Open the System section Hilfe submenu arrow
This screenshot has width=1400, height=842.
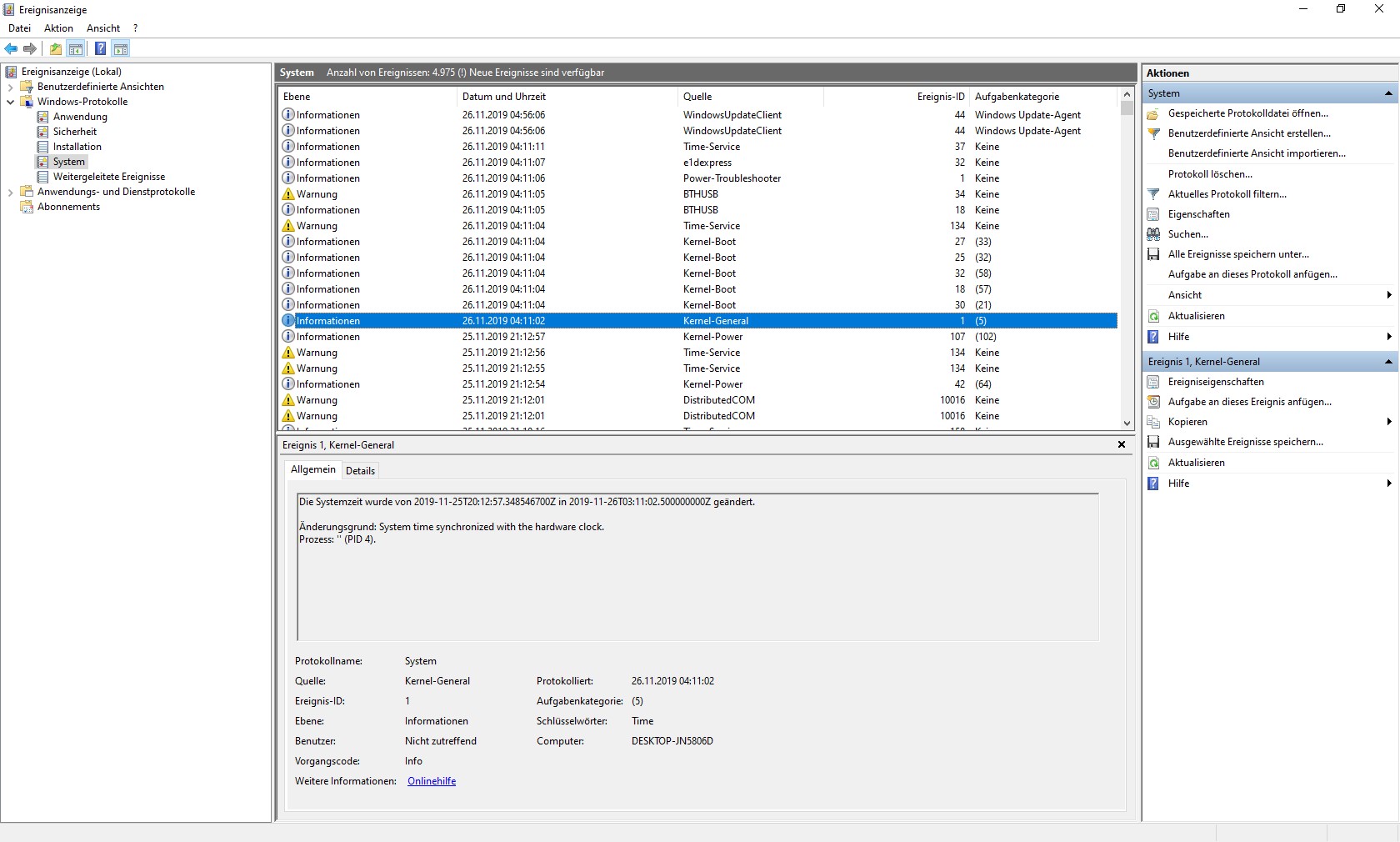pos(1389,337)
